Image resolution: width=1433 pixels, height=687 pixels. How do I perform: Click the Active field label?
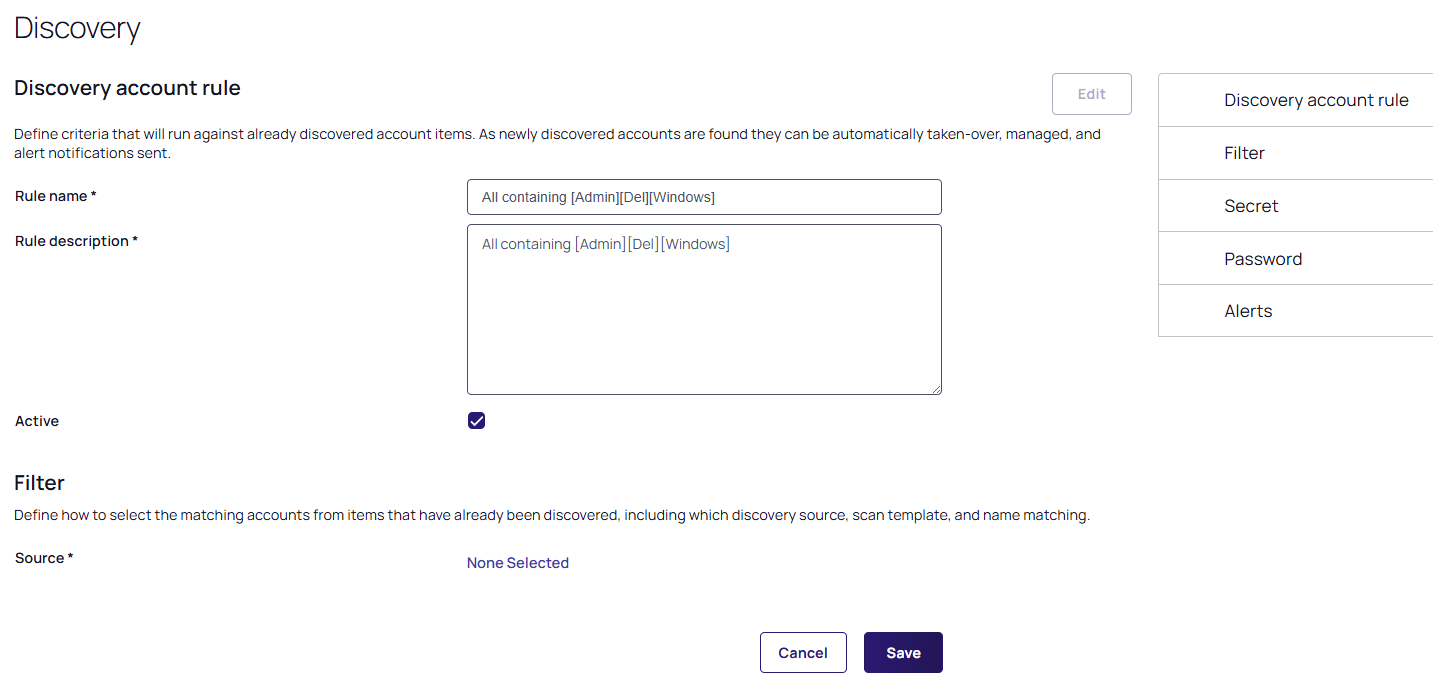pos(37,421)
